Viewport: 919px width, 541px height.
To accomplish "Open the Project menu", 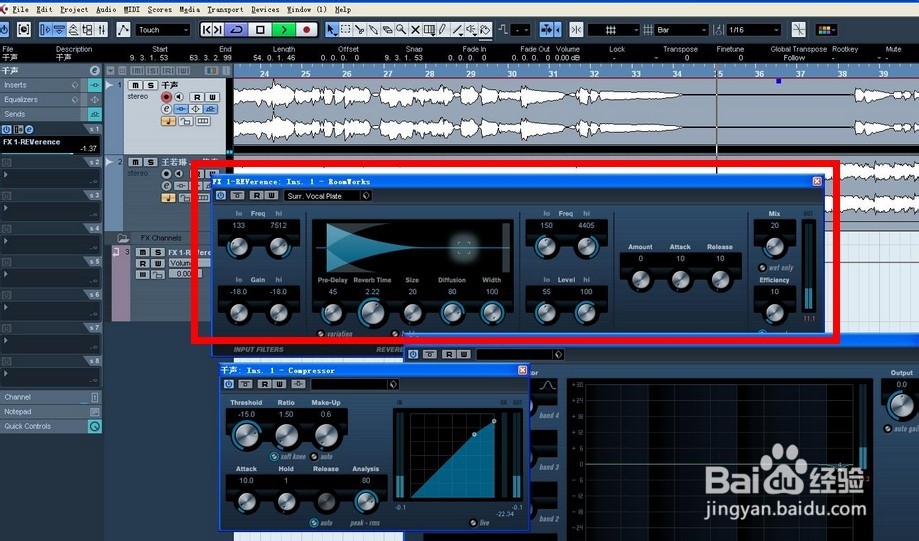I will (x=74, y=9).
